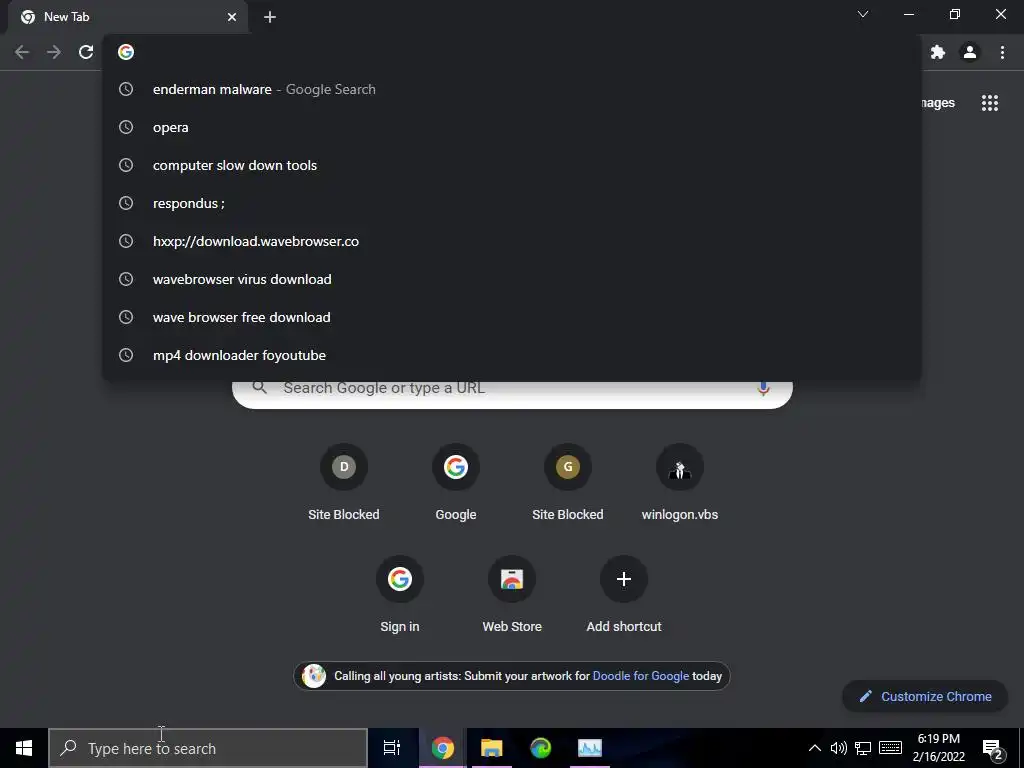Open File Explorer from the taskbar
The width and height of the screenshot is (1024, 768).
(x=492, y=748)
